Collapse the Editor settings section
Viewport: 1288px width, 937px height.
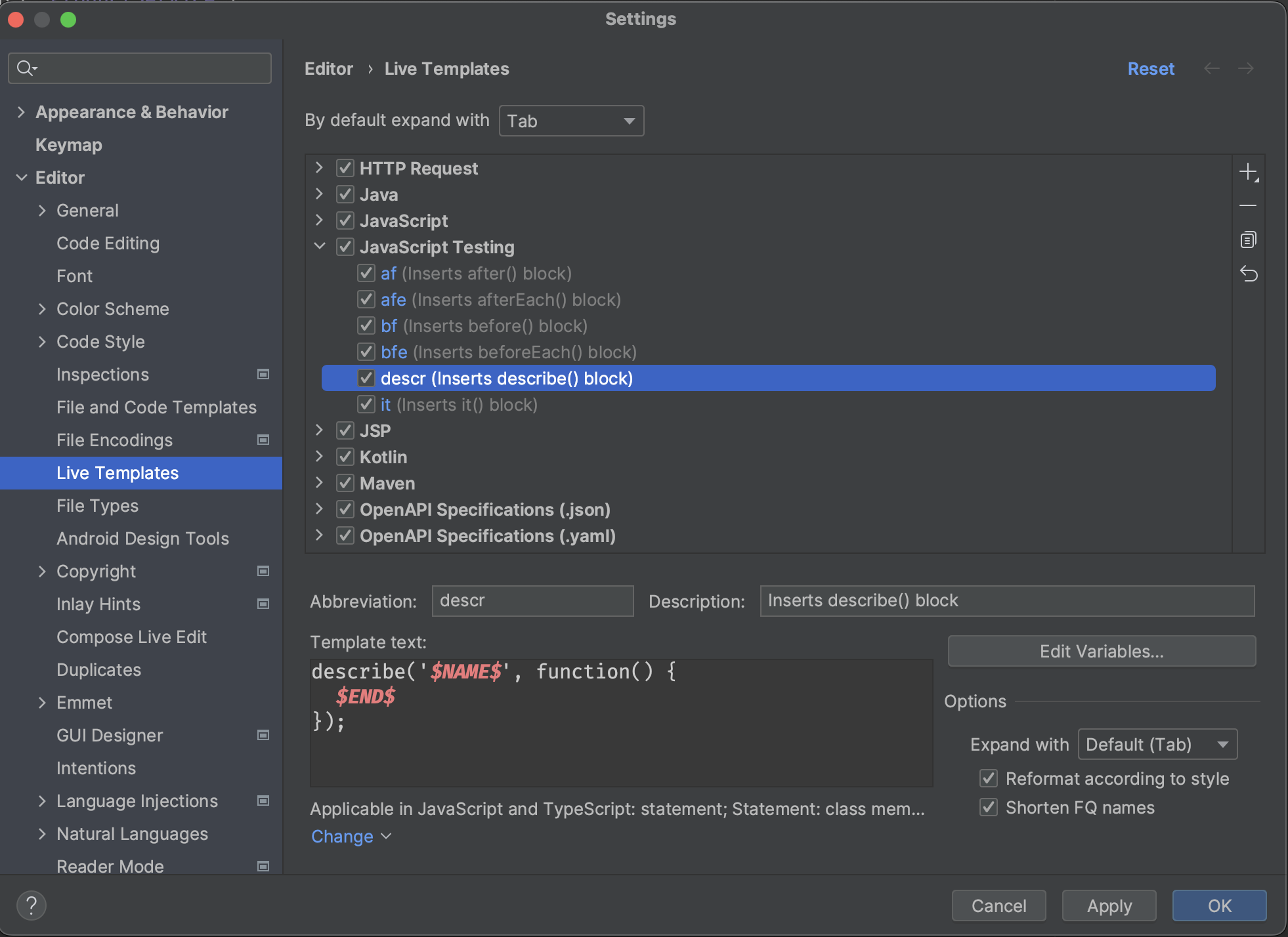pos(21,178)
